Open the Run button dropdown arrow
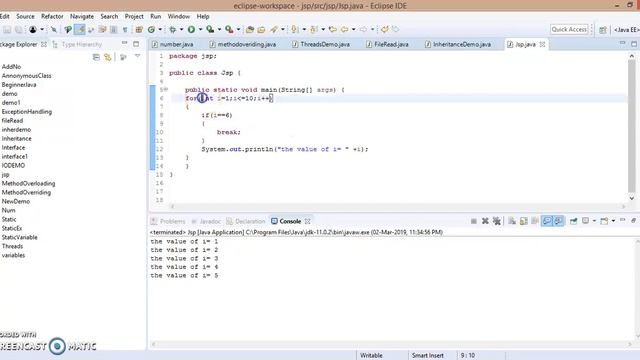The image size is (640, 360). click(200, 29)
